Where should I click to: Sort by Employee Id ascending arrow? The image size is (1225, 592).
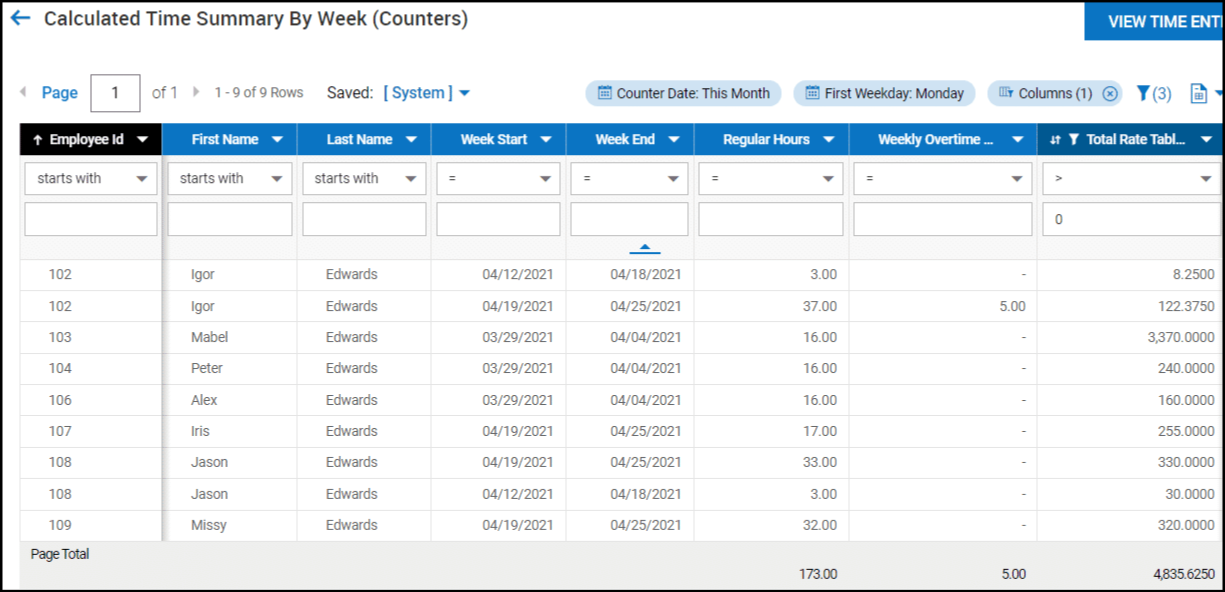38,140
